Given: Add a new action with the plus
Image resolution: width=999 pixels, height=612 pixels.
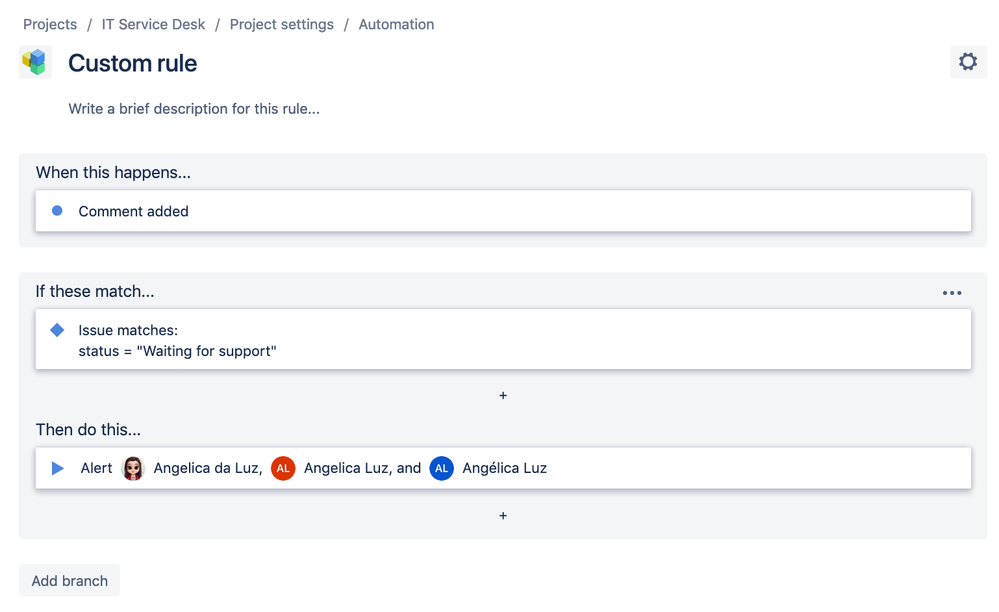Looking at the screenshot, I should [x=502, y=516].
